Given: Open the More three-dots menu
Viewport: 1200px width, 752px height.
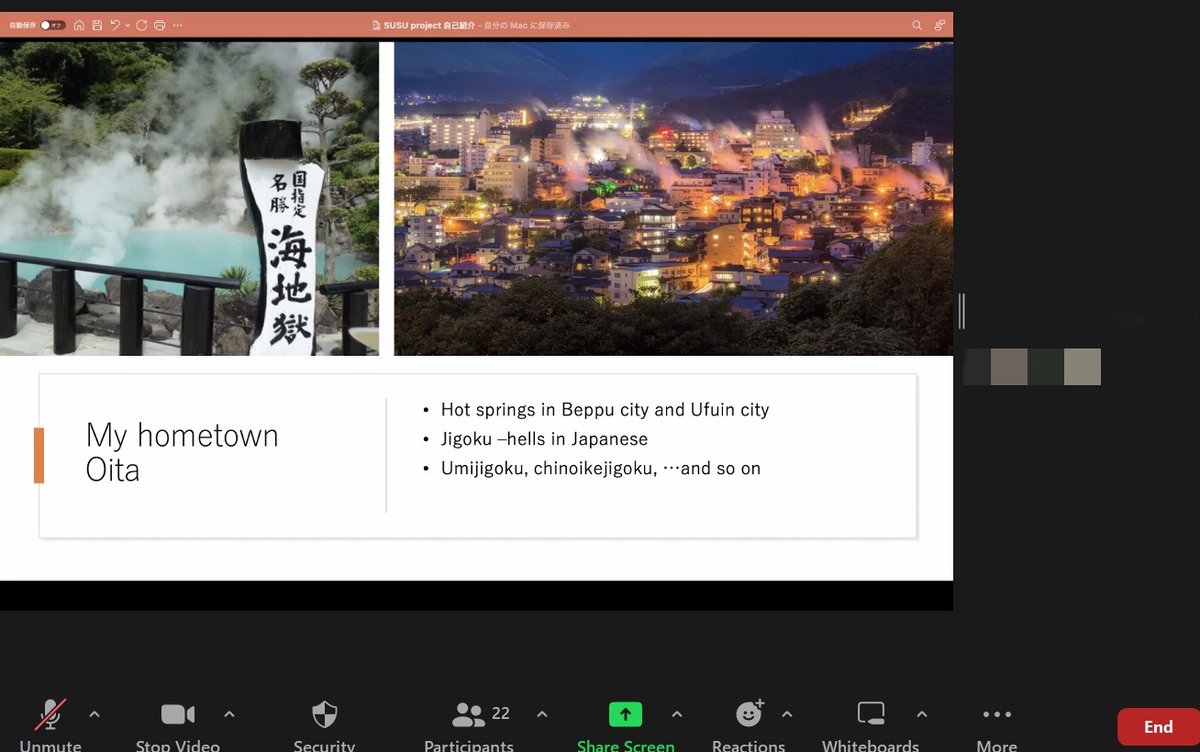Looking at the screenshot, I should coord(997,714).
